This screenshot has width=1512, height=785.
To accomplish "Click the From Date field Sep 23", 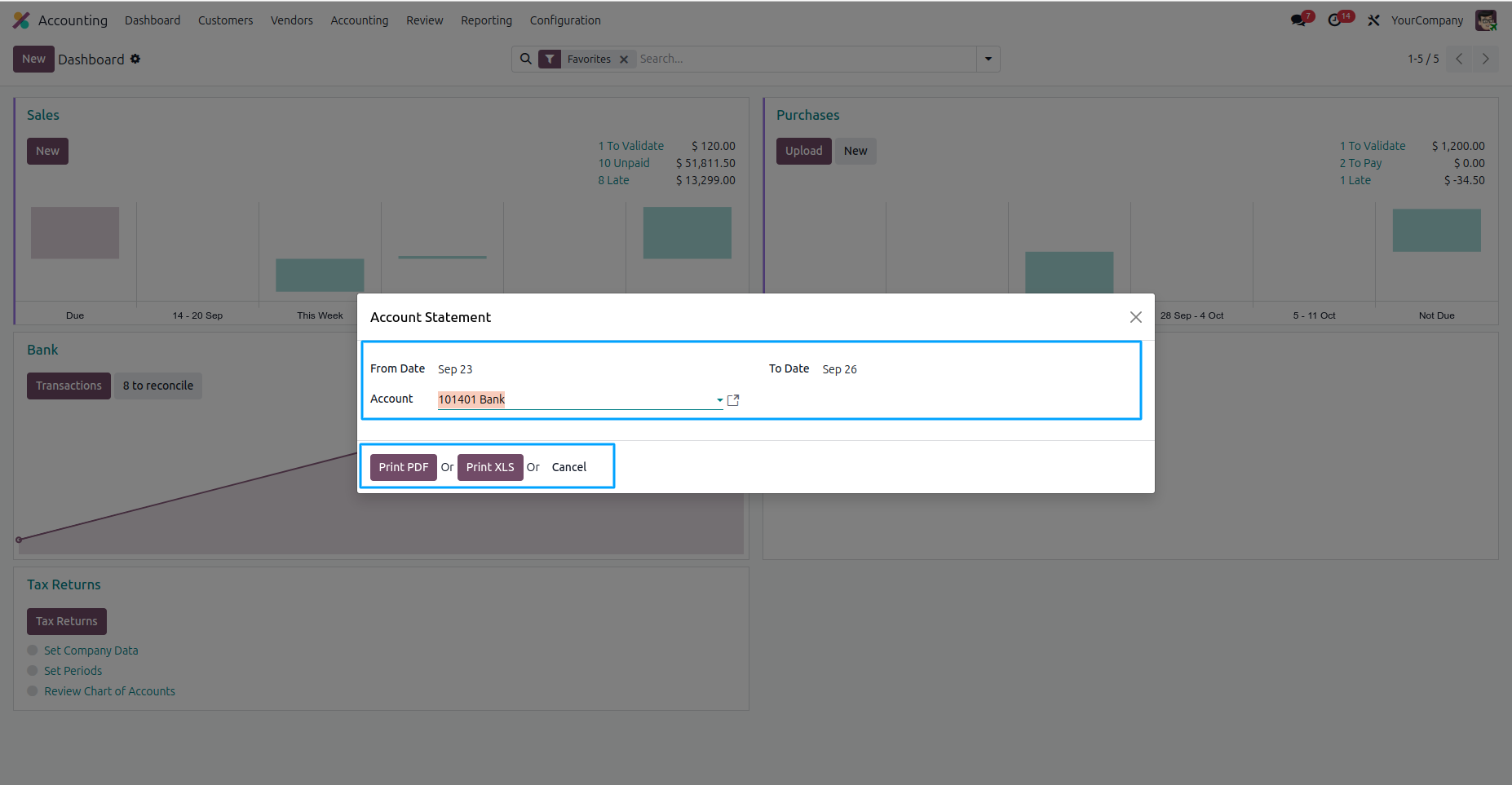I will coord(455,369).
